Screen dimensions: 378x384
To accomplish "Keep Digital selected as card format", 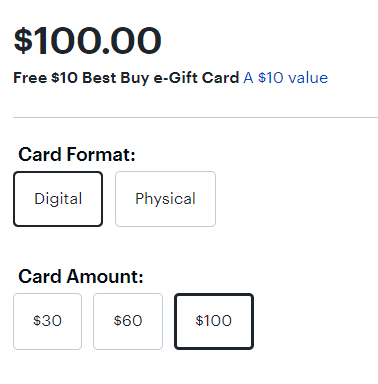I will point(58,199).
